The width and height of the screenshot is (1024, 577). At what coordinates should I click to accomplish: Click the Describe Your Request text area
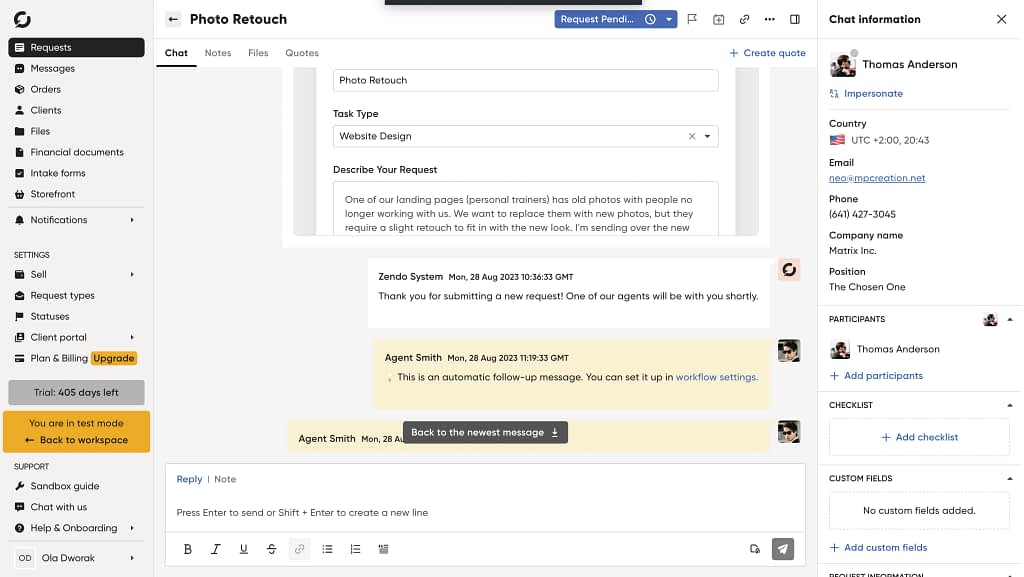click(x=526, y=208)
